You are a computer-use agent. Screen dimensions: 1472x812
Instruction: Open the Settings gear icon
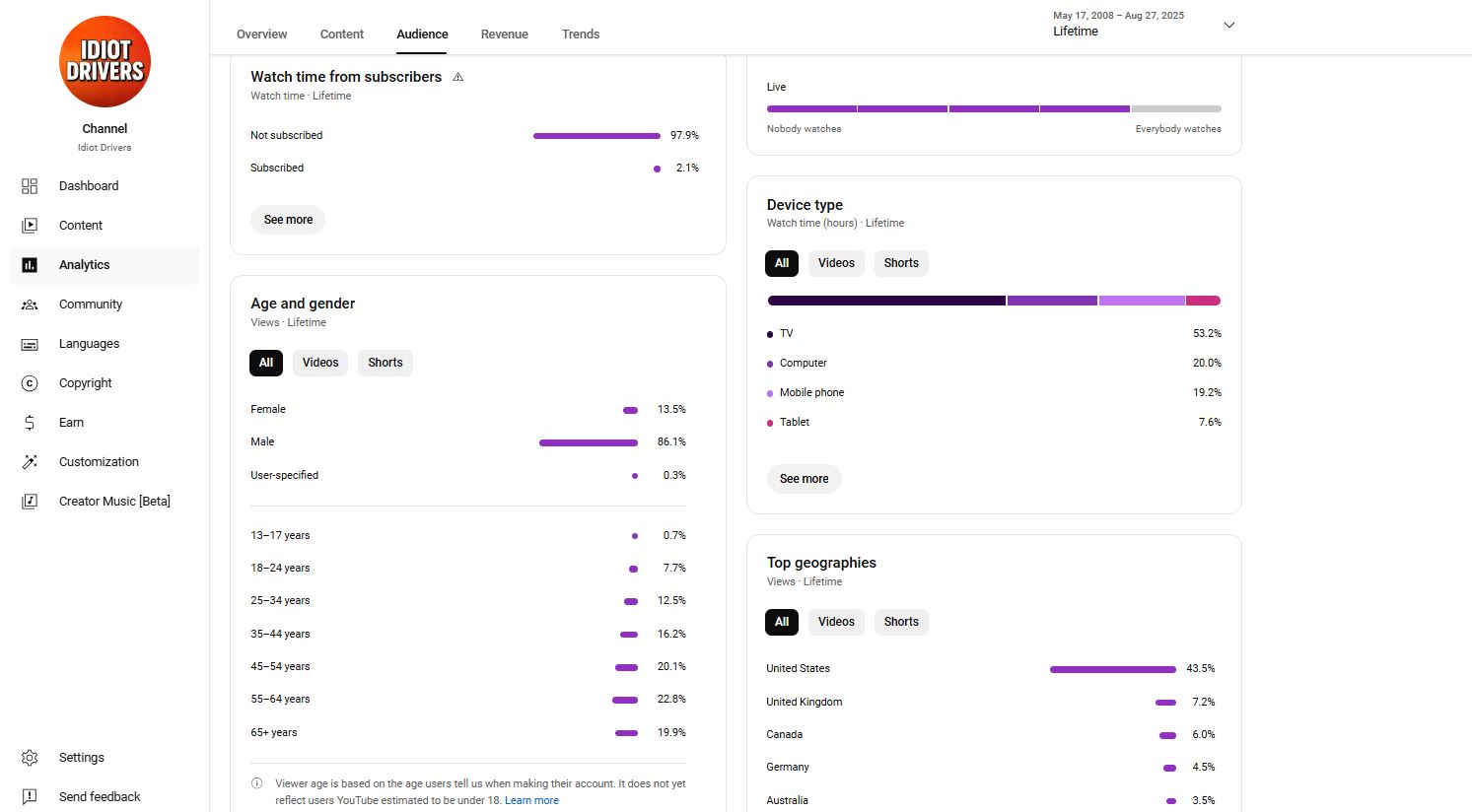(x=30, y=758)
